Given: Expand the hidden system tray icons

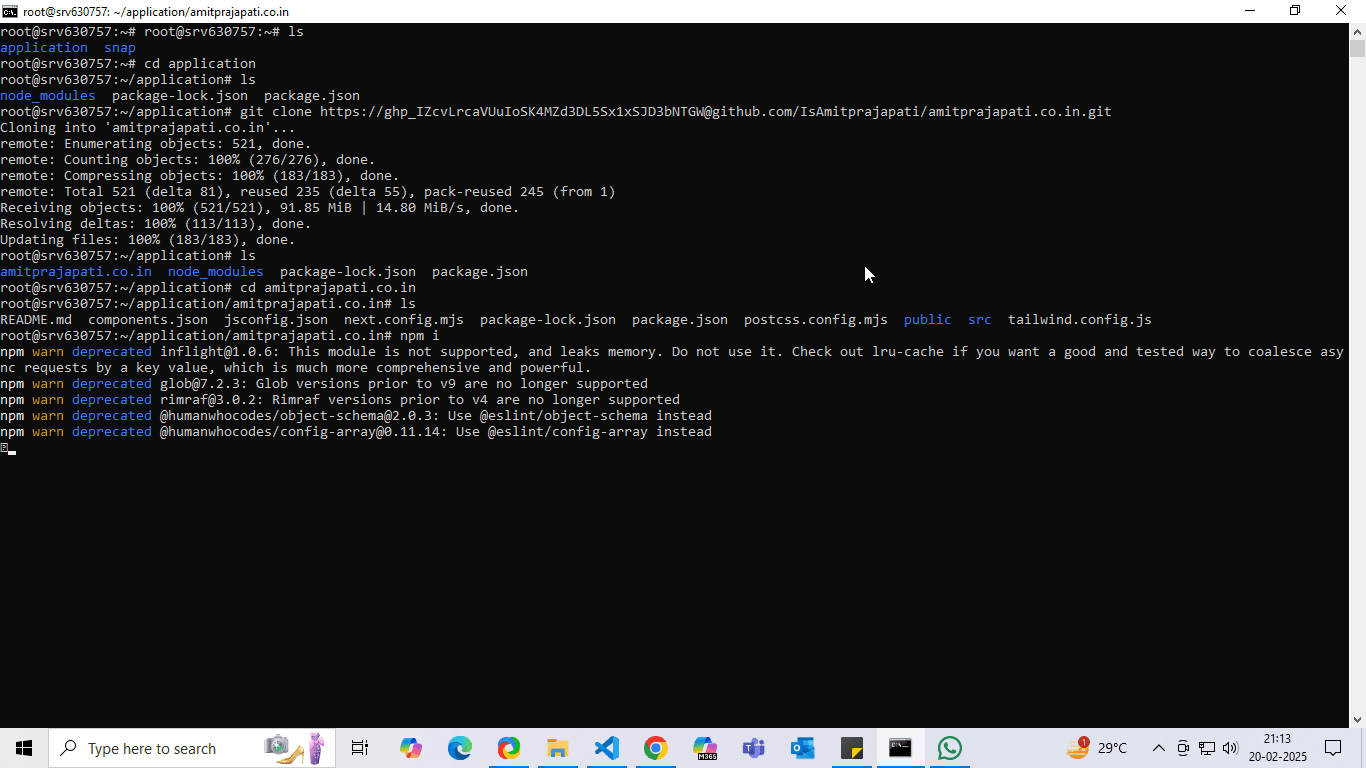Looking at the screenshot, I should point(1160,748).
